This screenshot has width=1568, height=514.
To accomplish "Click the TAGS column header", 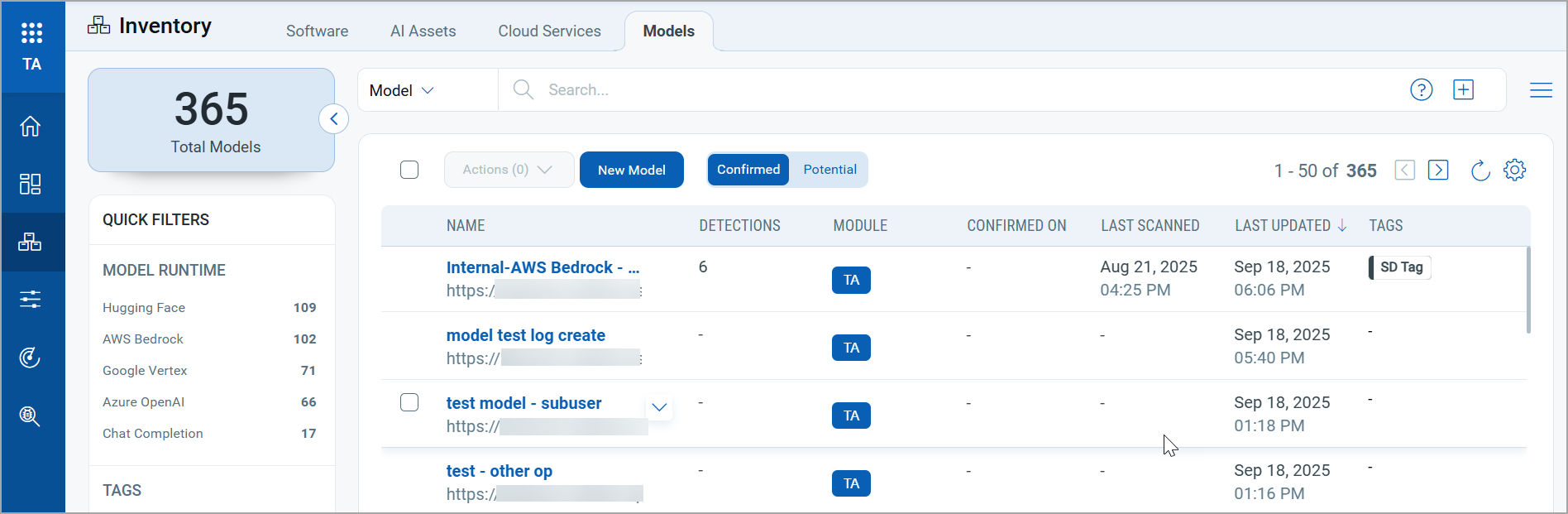I will [x=1386, y=225].
